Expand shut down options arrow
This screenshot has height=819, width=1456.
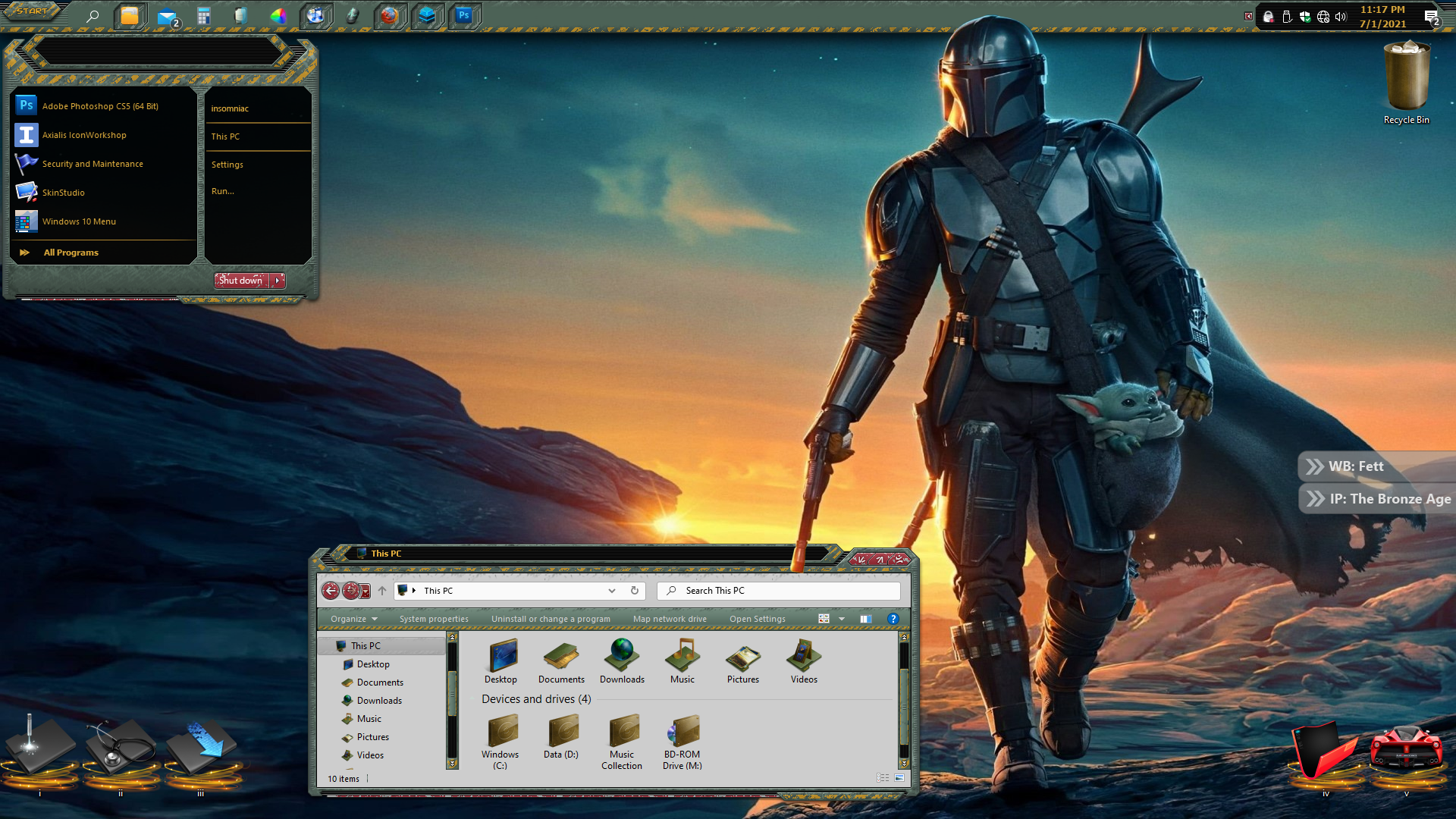(278, 281)
